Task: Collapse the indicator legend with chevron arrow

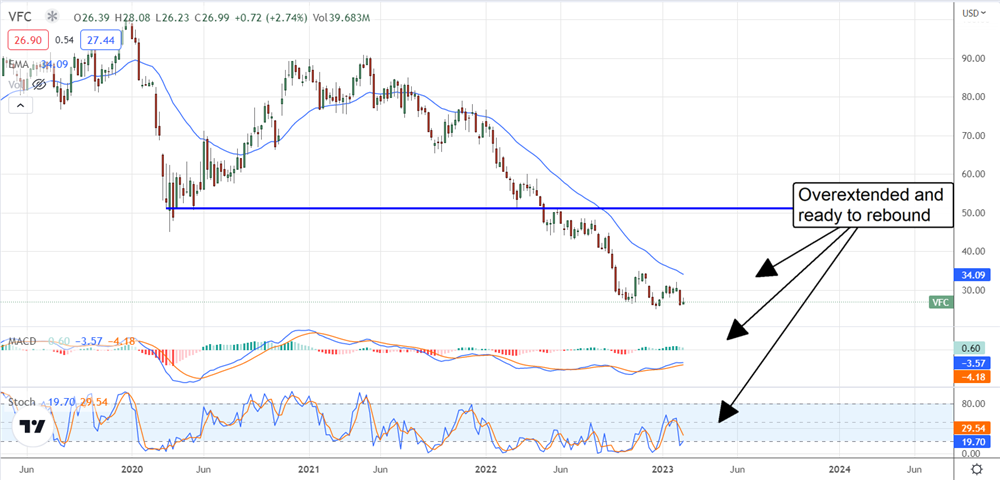Action: 20,105
